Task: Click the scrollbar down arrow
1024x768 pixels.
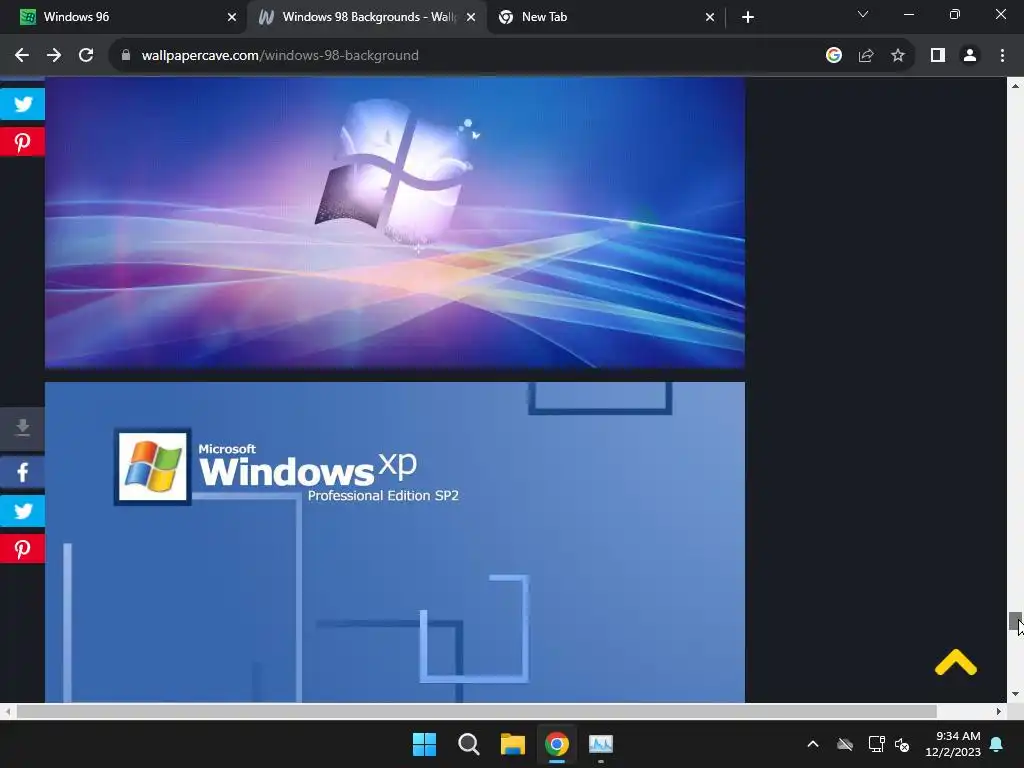Action: pos(1015,694)
